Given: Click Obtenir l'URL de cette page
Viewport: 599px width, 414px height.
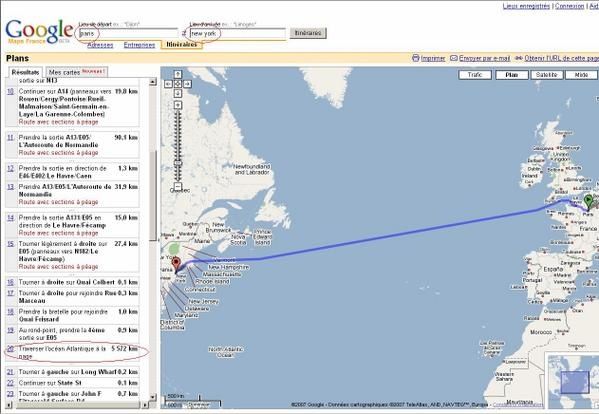Looking at the screenshot, I should pos(562,58).
